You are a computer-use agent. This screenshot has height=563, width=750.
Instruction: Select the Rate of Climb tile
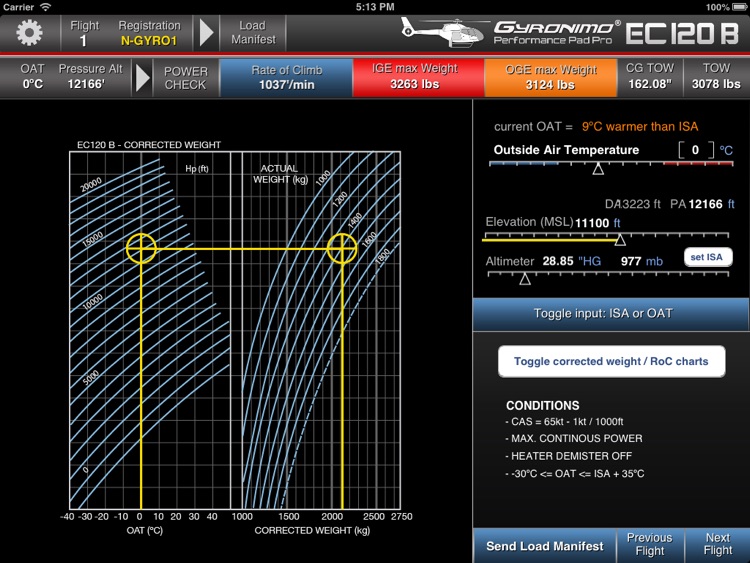point(287,78)
